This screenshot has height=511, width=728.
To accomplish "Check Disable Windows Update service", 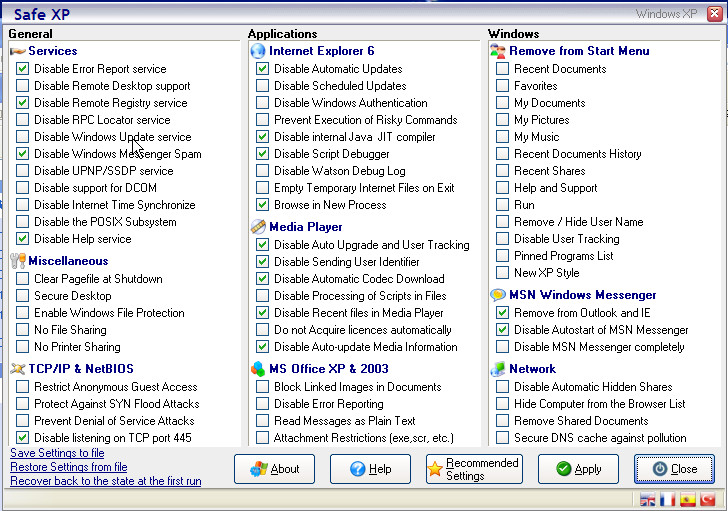I will click(x=22, y=137).
